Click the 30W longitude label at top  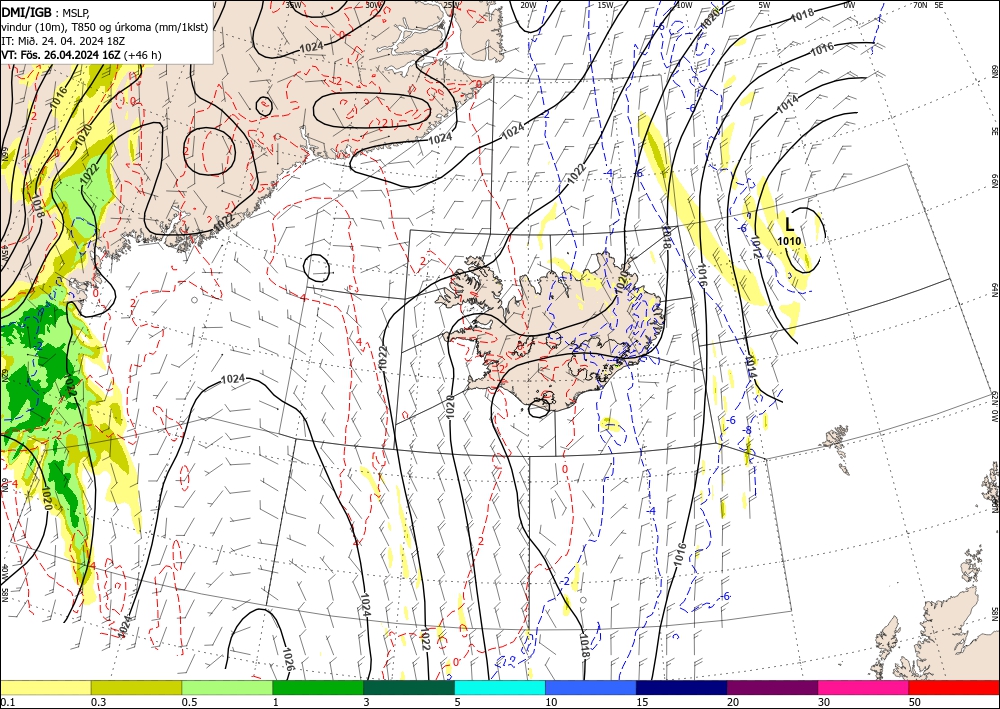(x=374, y=4)
